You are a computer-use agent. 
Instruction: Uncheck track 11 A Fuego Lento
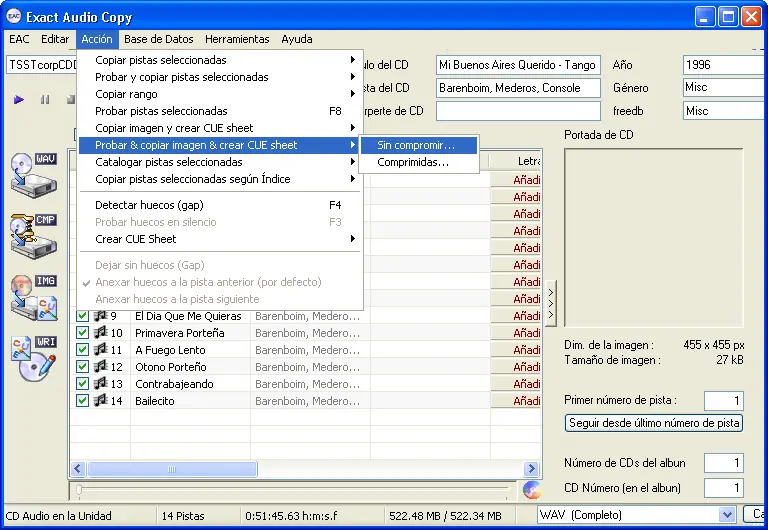[82, 350]
